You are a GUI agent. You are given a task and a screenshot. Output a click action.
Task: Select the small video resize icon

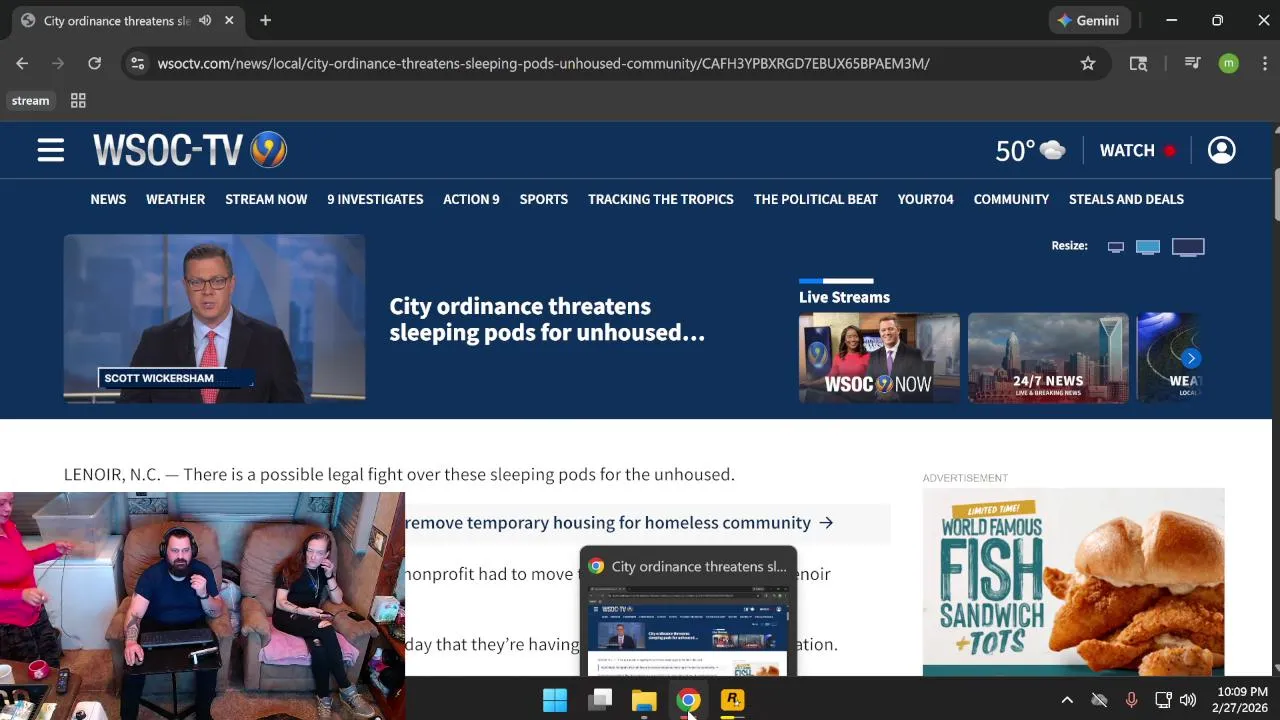pos(1116,247)
